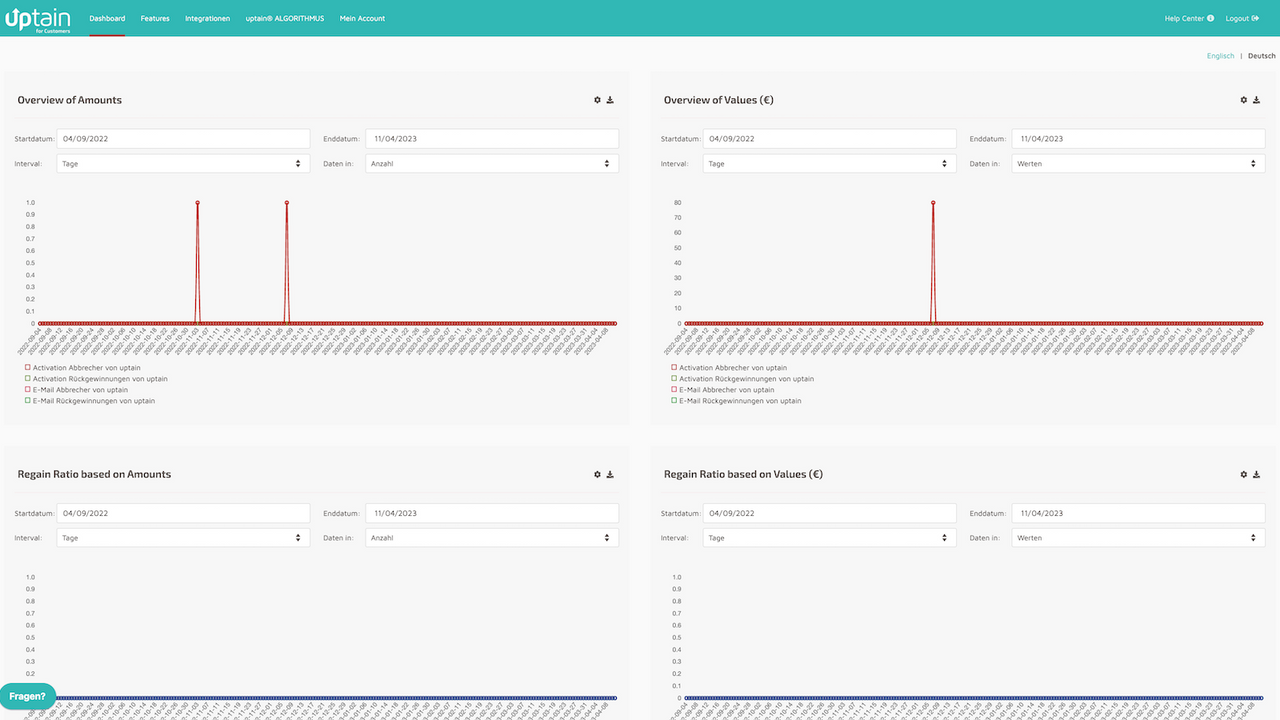
Task: Select the spike marker in the Overview of Values chart
Action: pyautogui.click(x=932, y=202)
